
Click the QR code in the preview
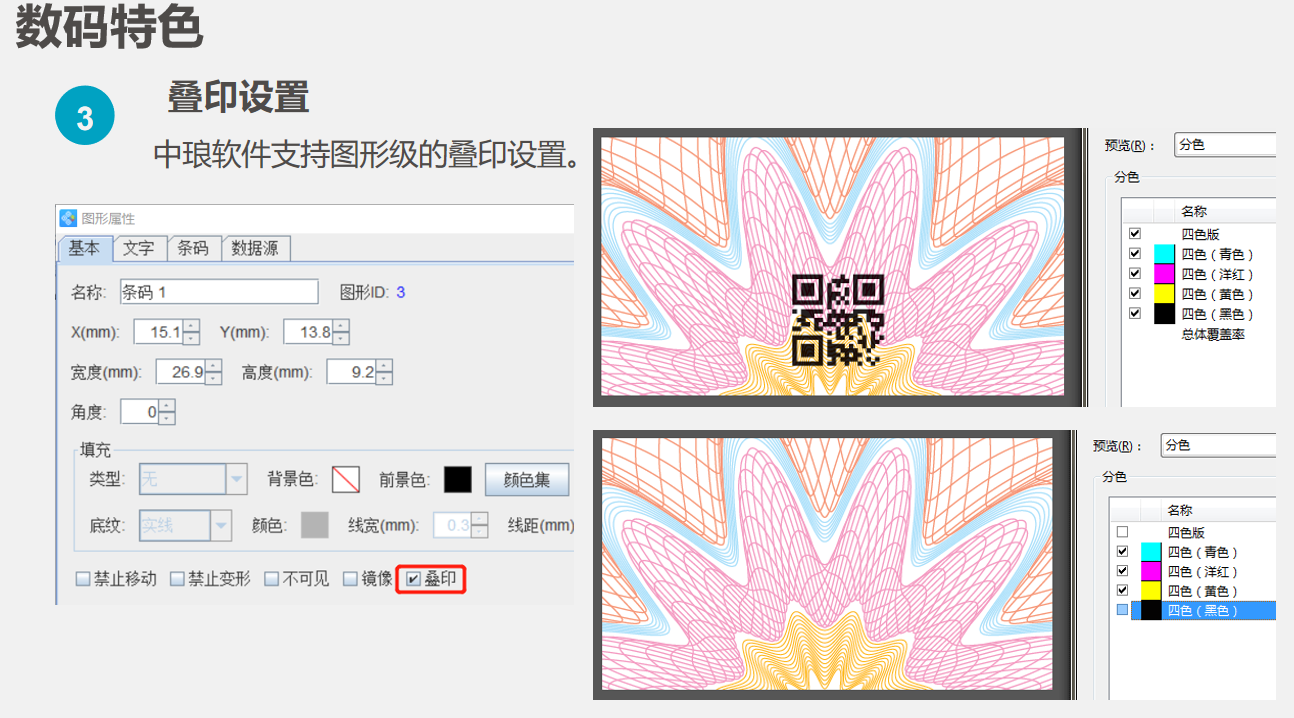click(x=838, y=319)
